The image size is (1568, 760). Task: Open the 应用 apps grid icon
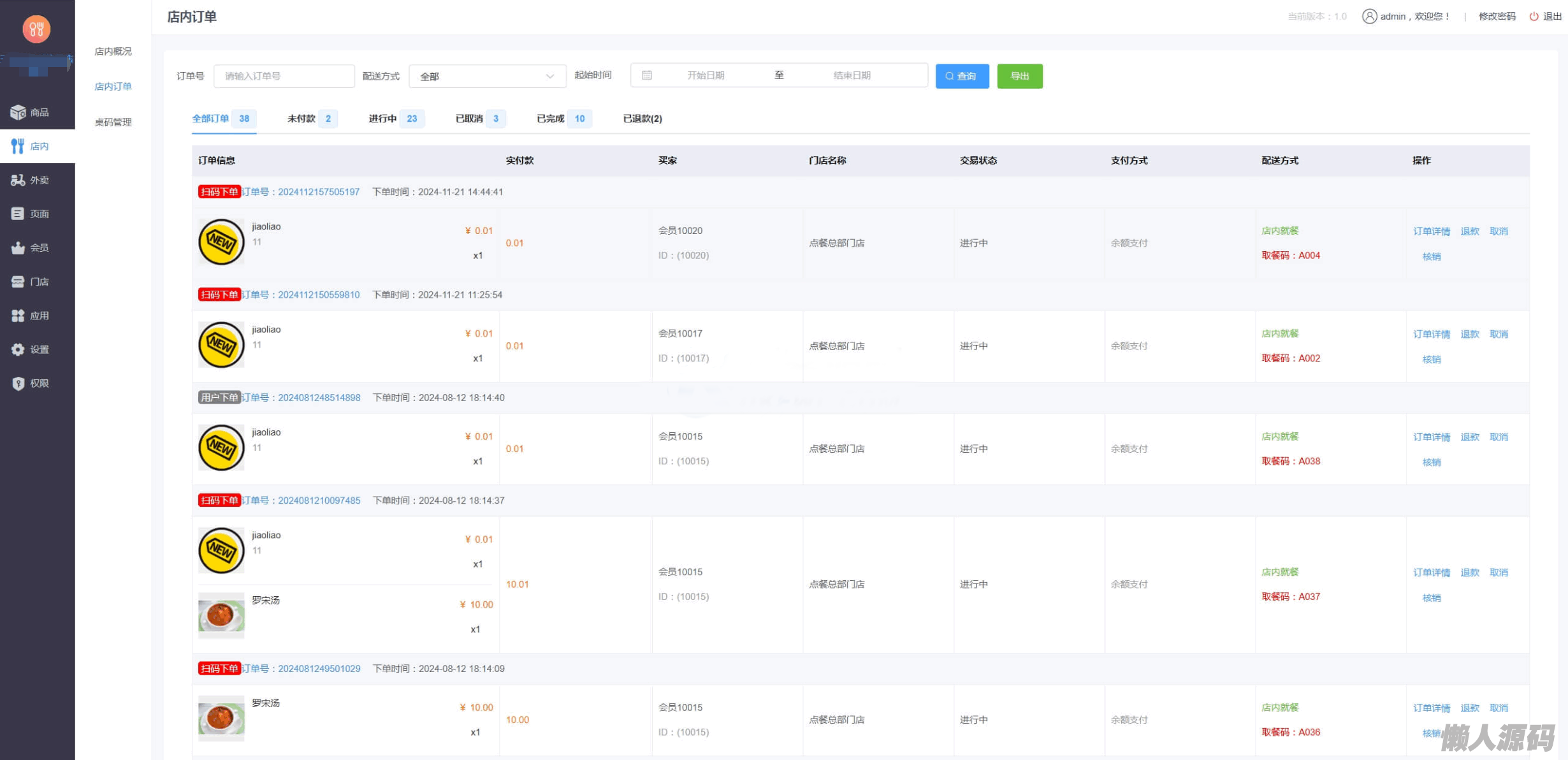click(18, 316)
